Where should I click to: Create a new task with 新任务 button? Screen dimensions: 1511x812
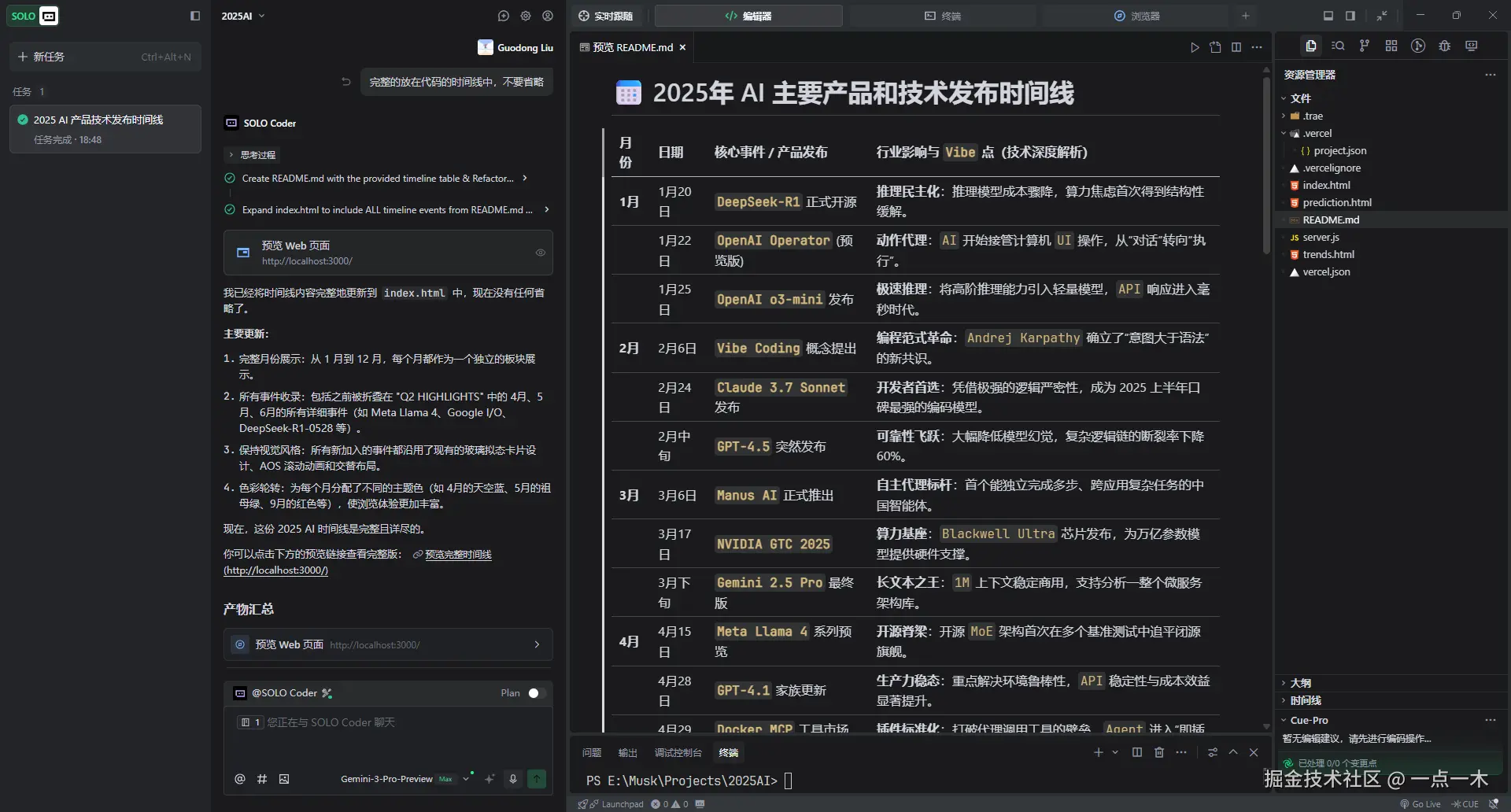tap(105, 57)
